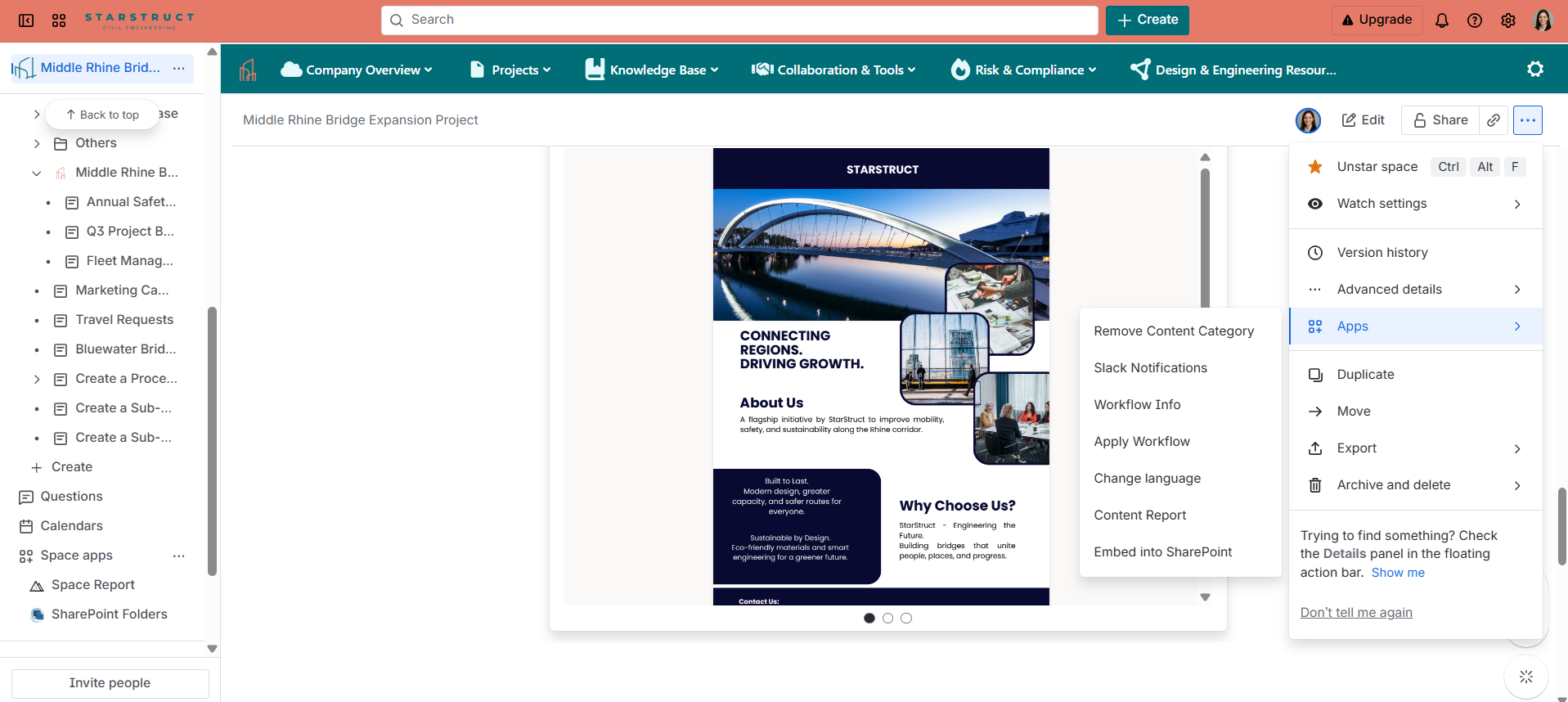1568x702 pixels.
Task: Open the notifications bell icon
Action: pos(1441,20)
